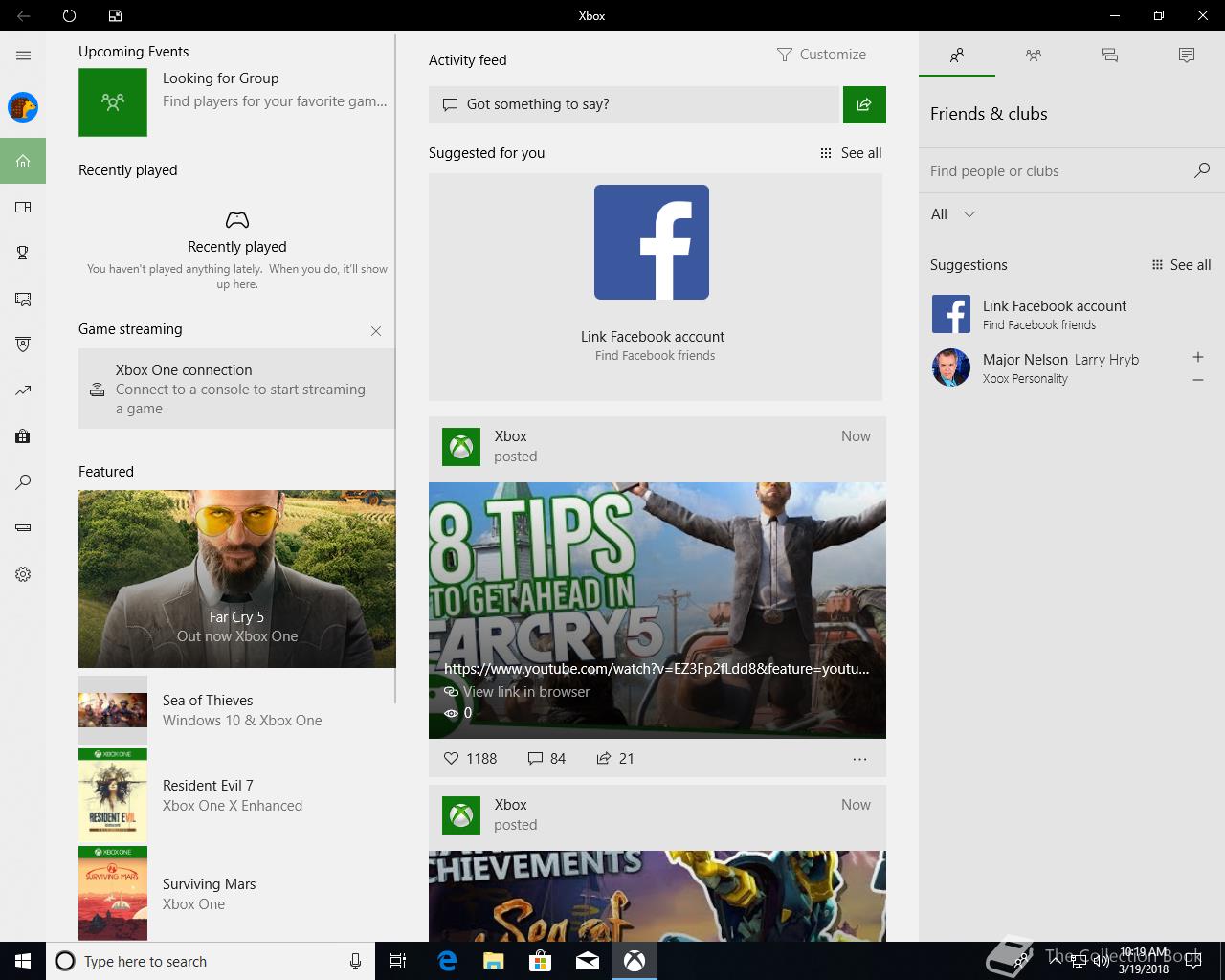Click Link Facebook account text in feed
This screenshot has height=980, width=1225.
(653, 337)
